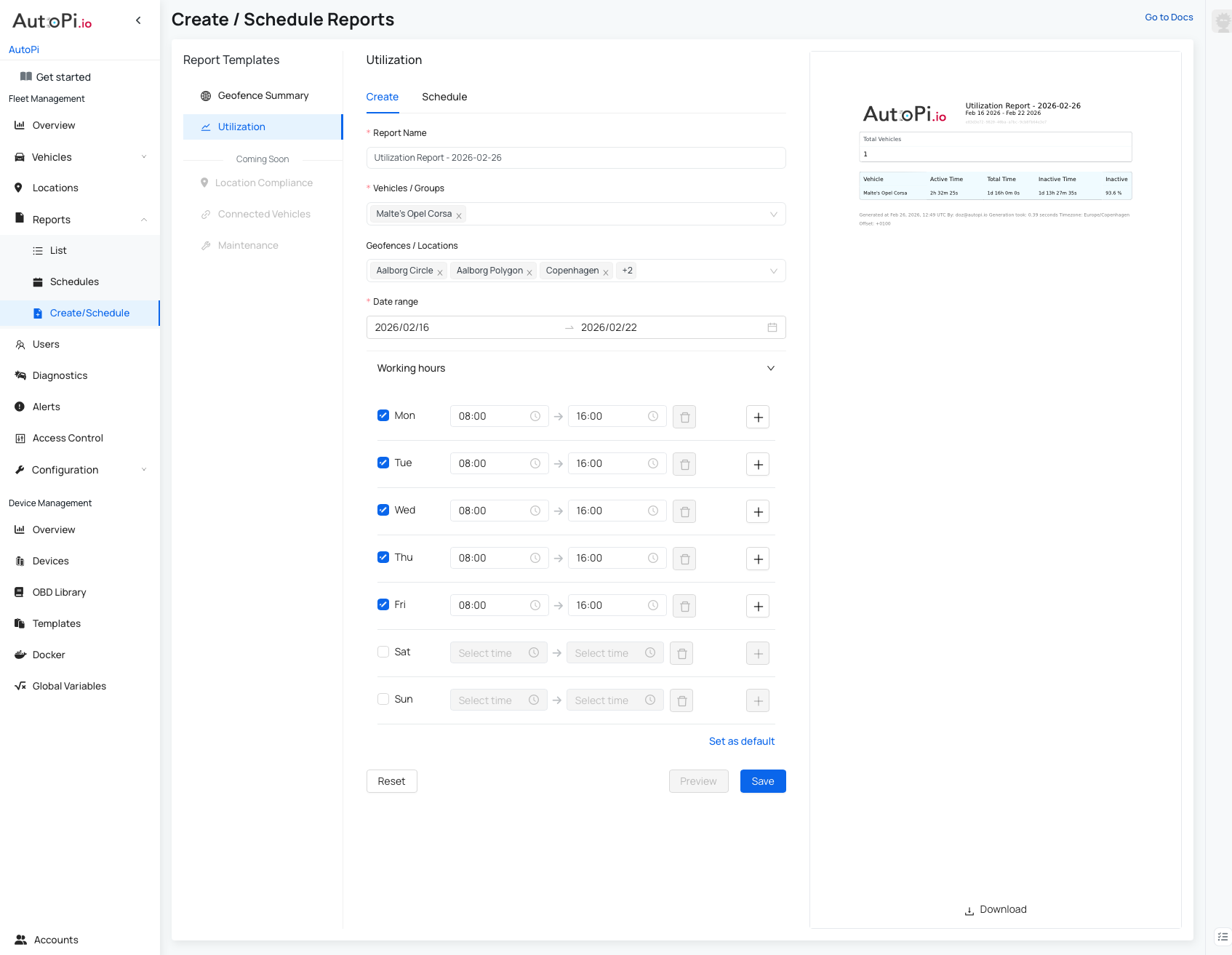Open Create/Schedule under Reports menu

pos(89,313)
